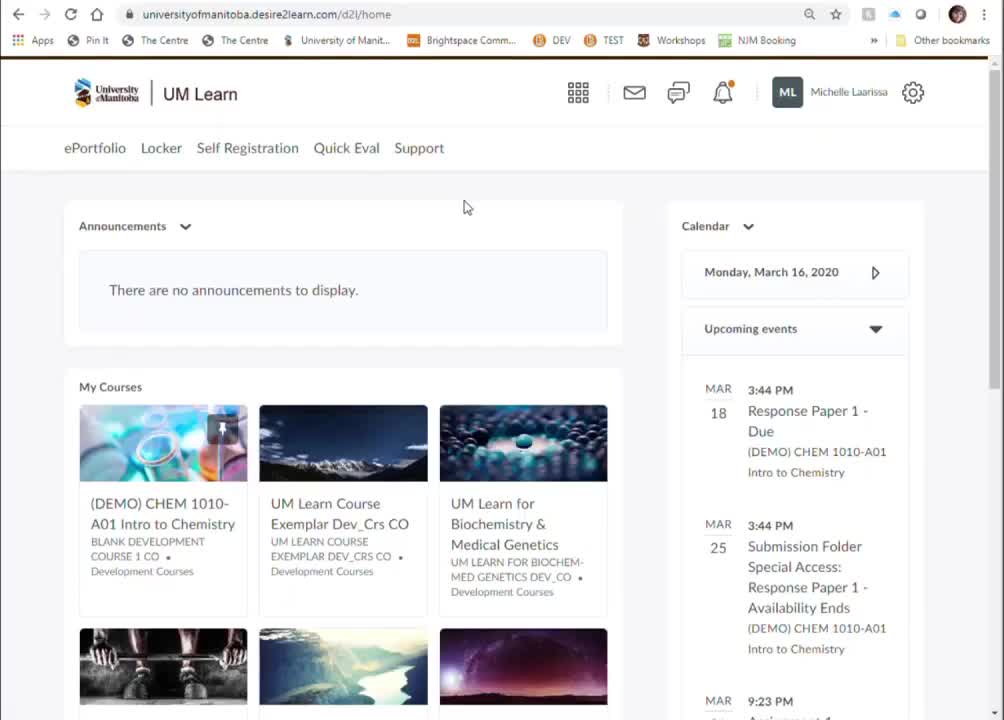Advance calendar to next day arrow
The height and width of the screenshot is (720, 1004).
[x=875, y=273]
